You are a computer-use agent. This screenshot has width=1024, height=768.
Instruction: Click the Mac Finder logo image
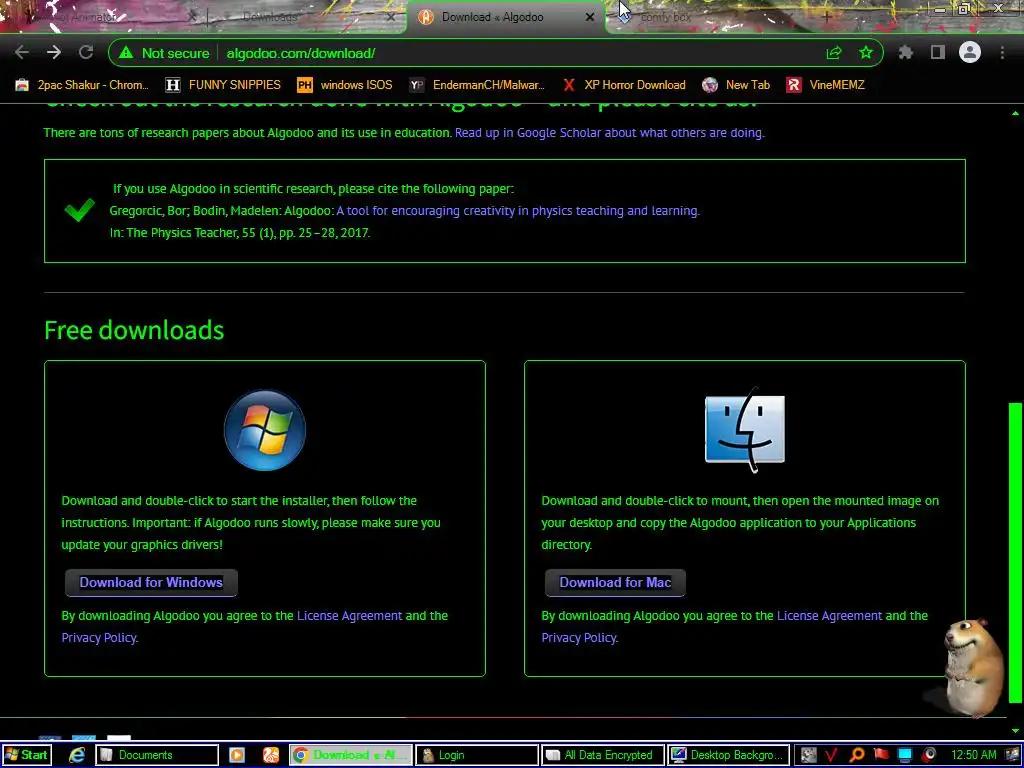pyautogui.click(x=744, y=430)
